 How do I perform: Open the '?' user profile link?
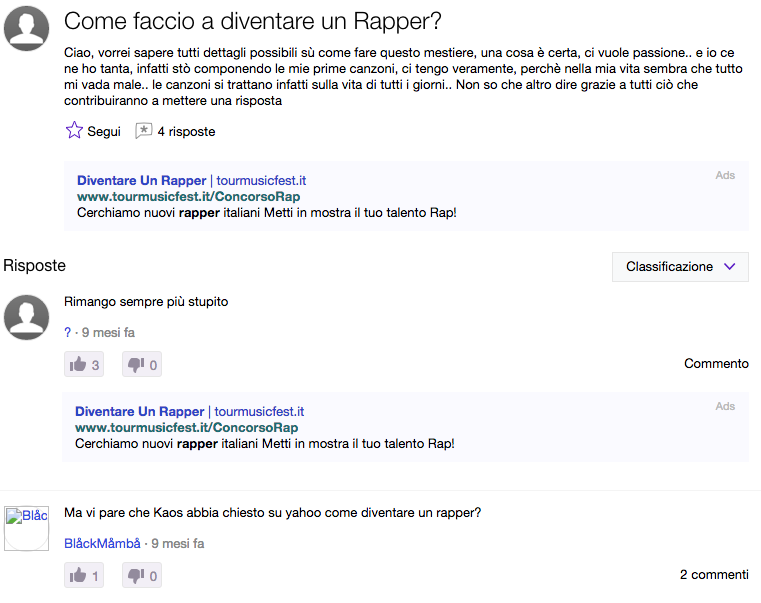pyautogui.click(x=67, y=333)
